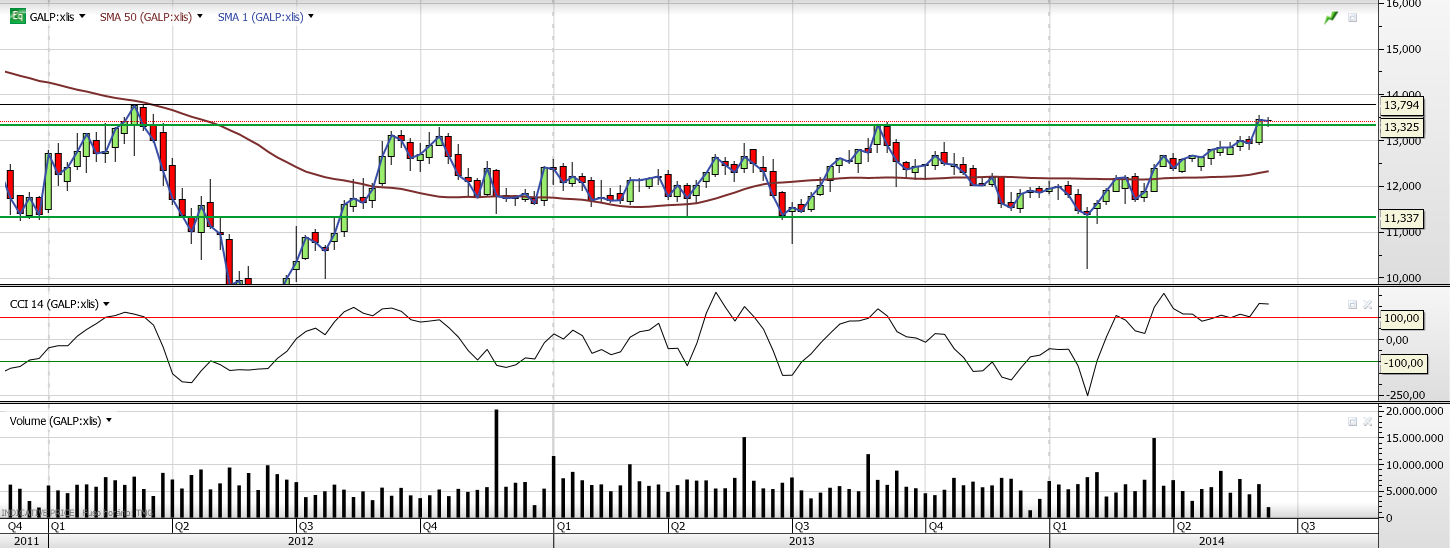1450x548 pixels.
Task: Select the 13,325 price level label
Action: (1400, 127)
